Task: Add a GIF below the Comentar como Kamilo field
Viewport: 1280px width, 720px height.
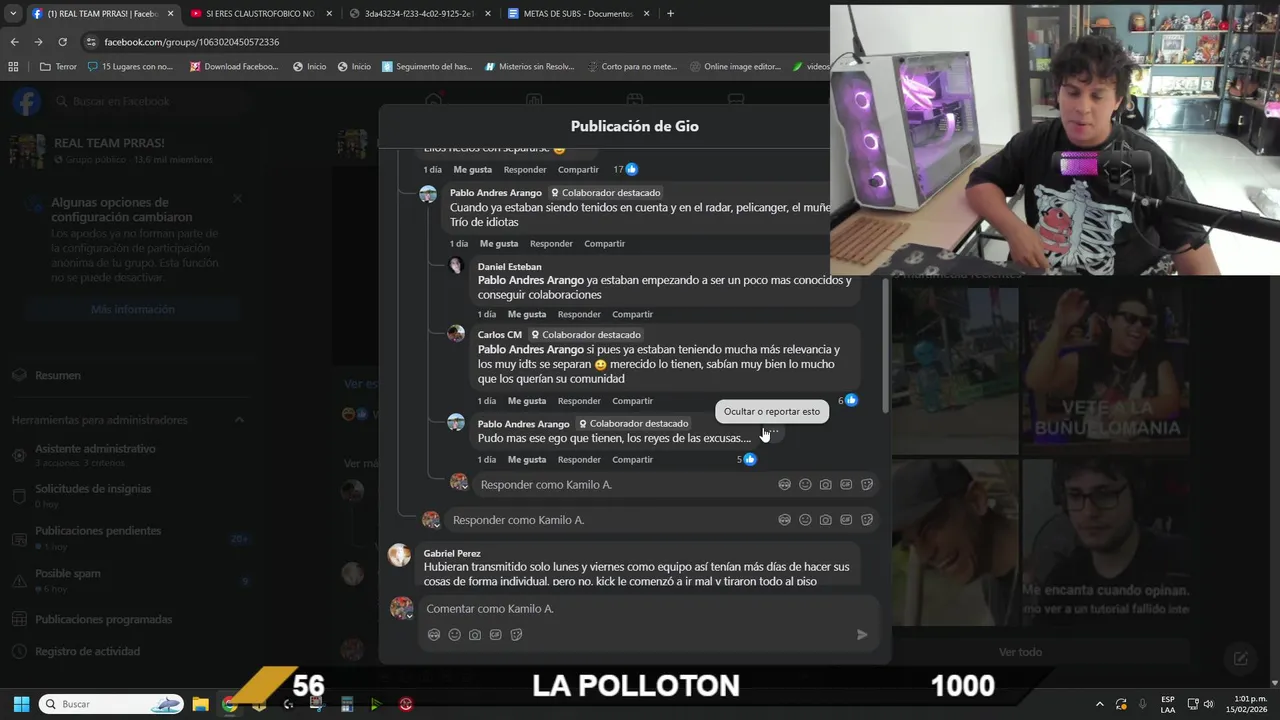Action: (x=495, y=634)
